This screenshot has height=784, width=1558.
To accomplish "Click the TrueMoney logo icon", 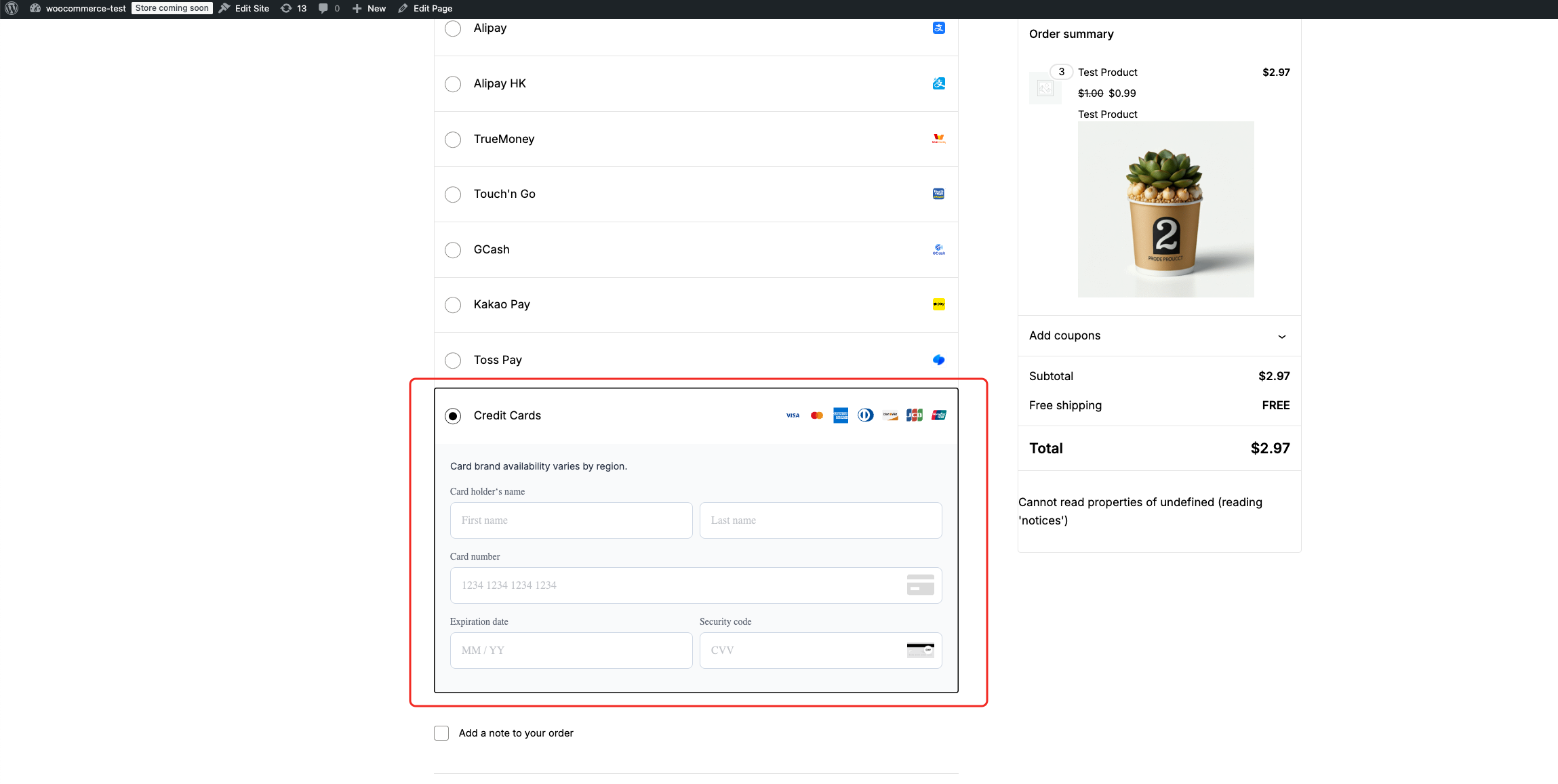I will 939,139.
